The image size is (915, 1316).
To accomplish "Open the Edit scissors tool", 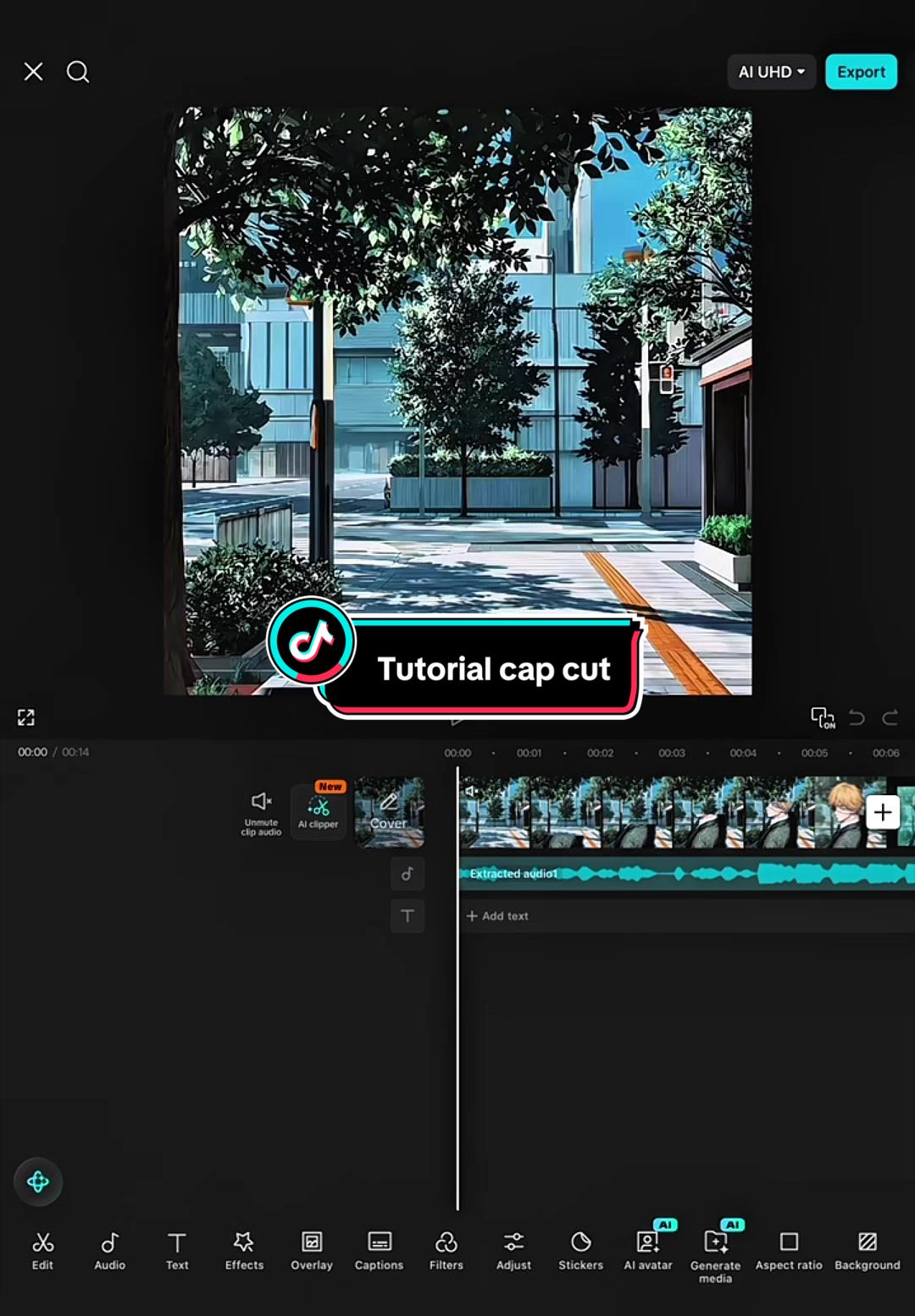I will click(x=42, y=1251).
